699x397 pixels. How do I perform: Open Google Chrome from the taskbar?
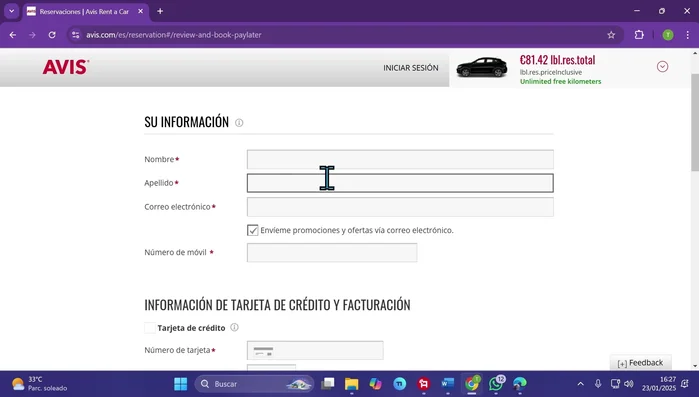pos(472,384)
